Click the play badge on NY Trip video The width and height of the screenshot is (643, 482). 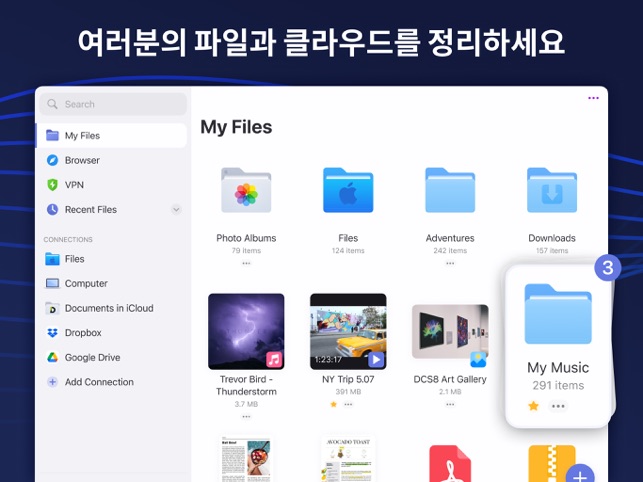click(376, 359)
